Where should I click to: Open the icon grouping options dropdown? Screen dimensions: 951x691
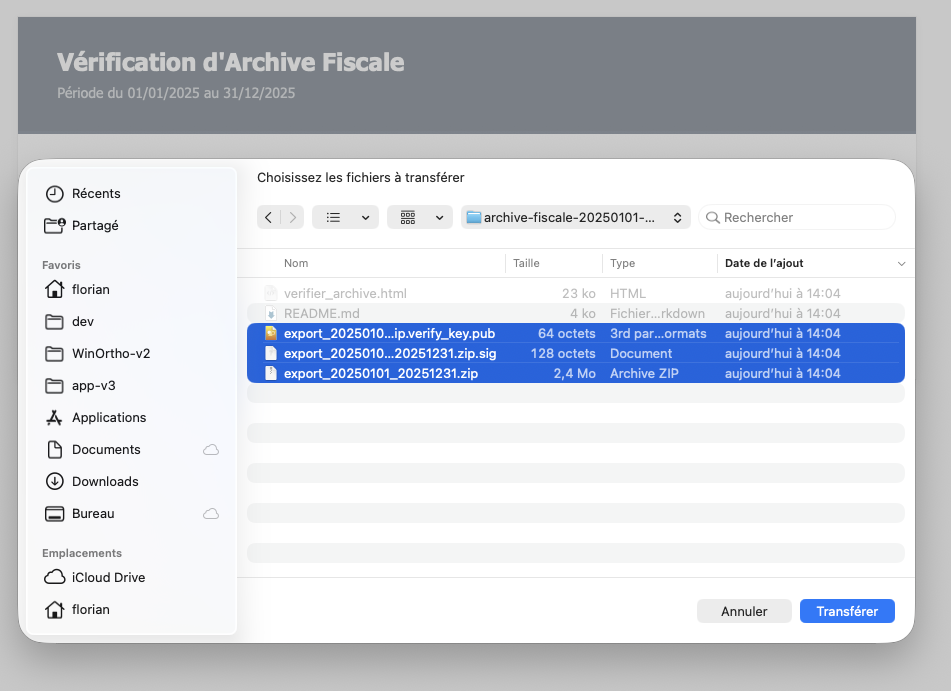tap(420, 217)
